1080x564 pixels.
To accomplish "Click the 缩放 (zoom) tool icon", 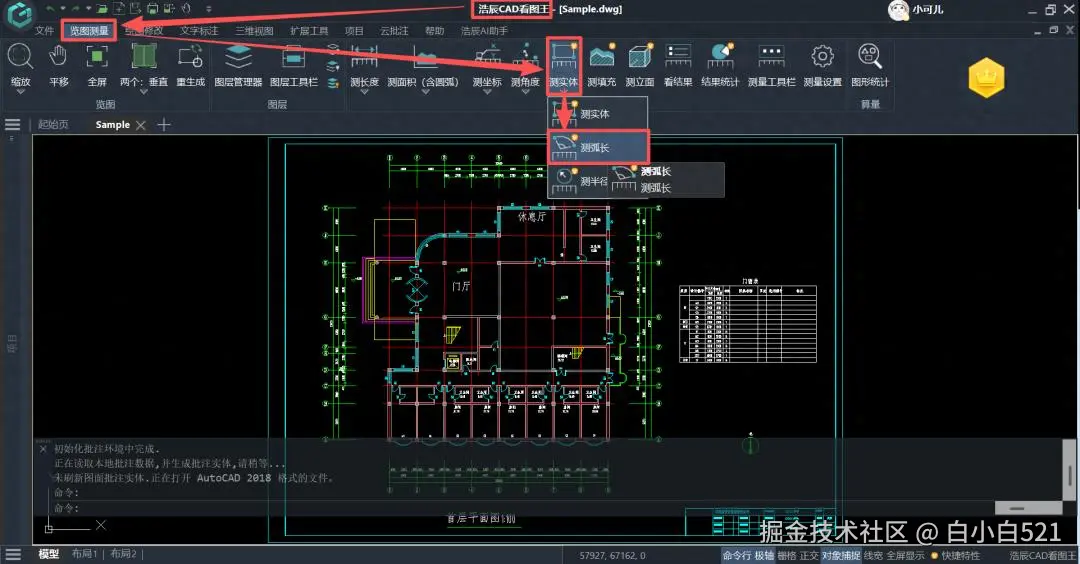I will point(20,56).
